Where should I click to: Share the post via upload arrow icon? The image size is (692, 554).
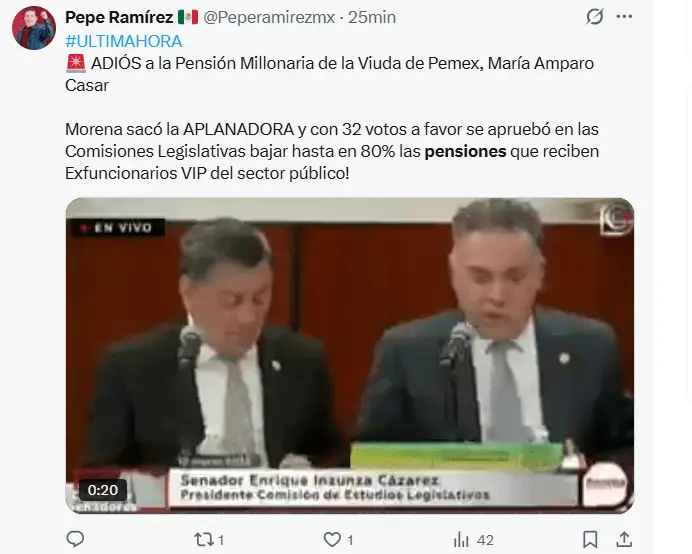pyautogui.click(x=624, y=539)
